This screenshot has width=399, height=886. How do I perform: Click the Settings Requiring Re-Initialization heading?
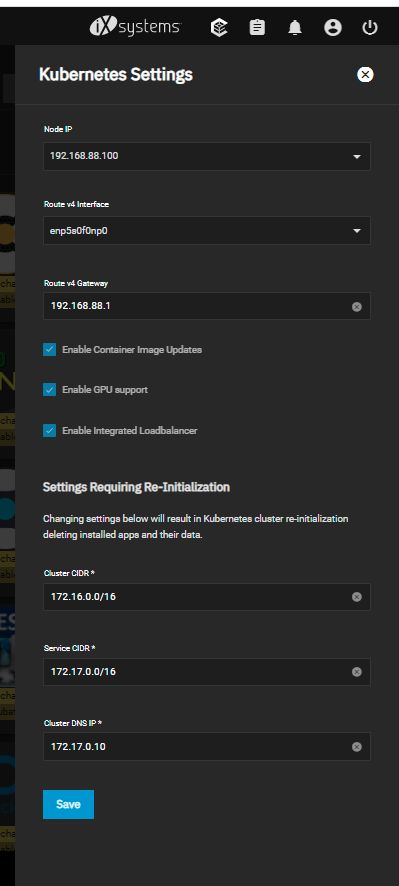click(x=136, y=487)
